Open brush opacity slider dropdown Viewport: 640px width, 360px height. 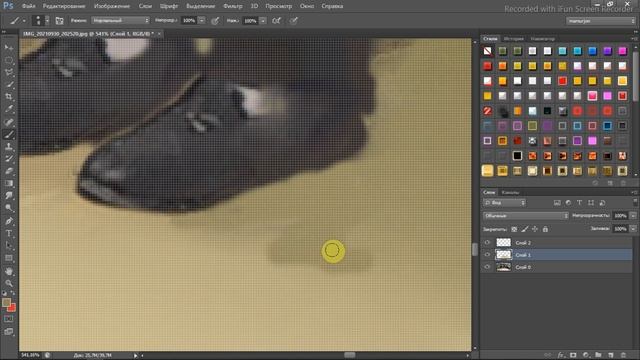[x=202, y=20]
